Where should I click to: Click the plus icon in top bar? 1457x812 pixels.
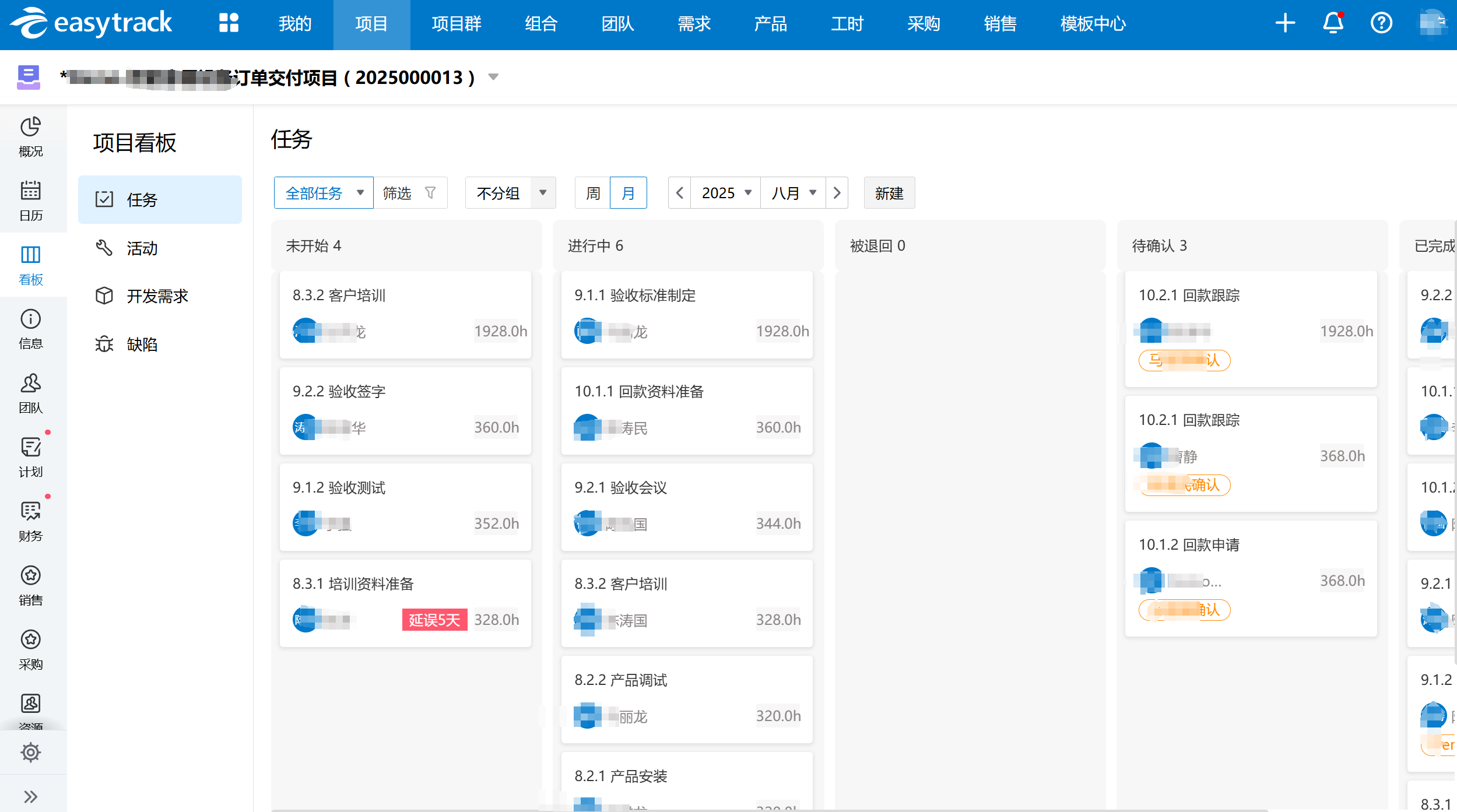(1284, 23)
